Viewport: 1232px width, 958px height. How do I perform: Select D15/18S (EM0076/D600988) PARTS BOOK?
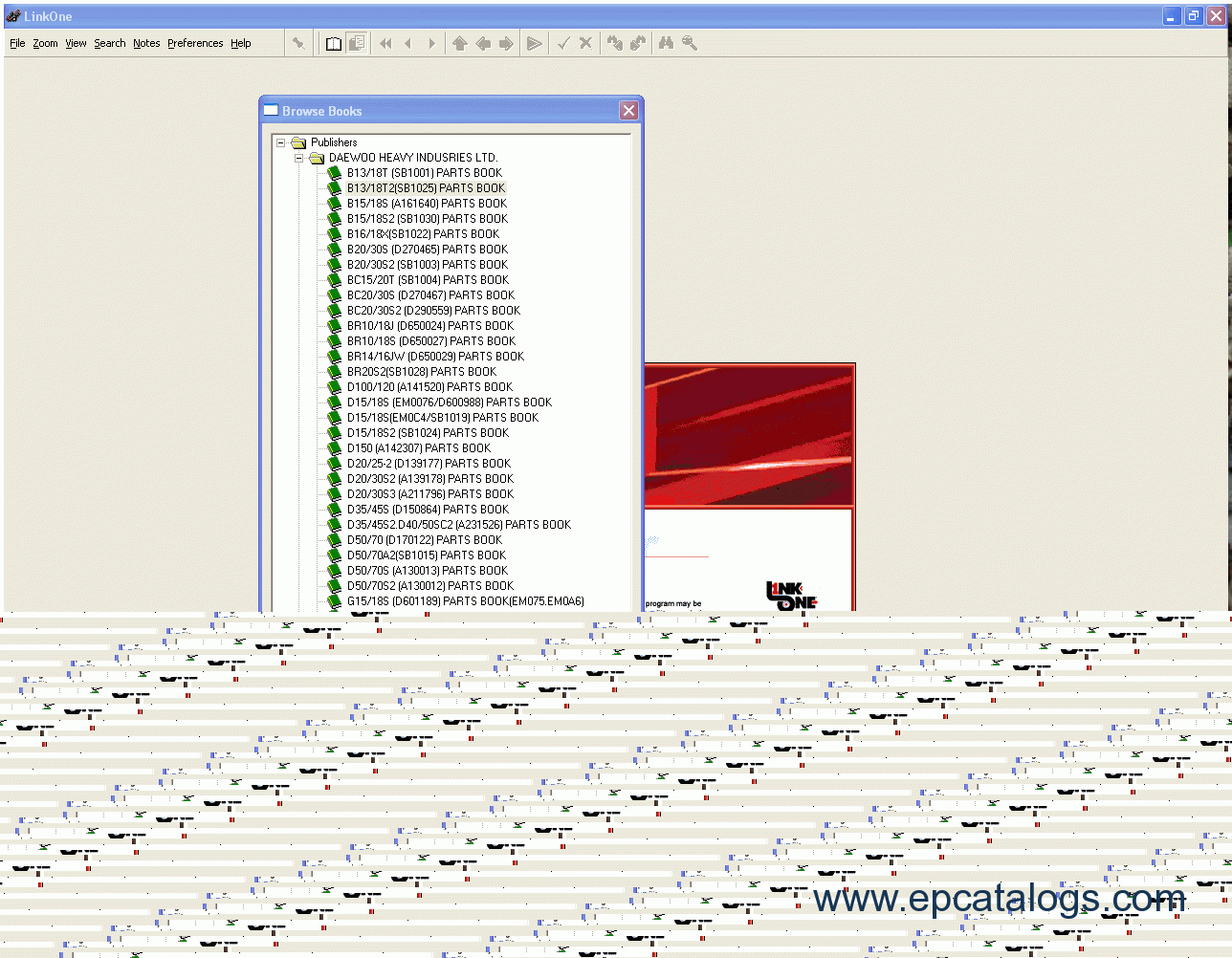coord(450,403)
